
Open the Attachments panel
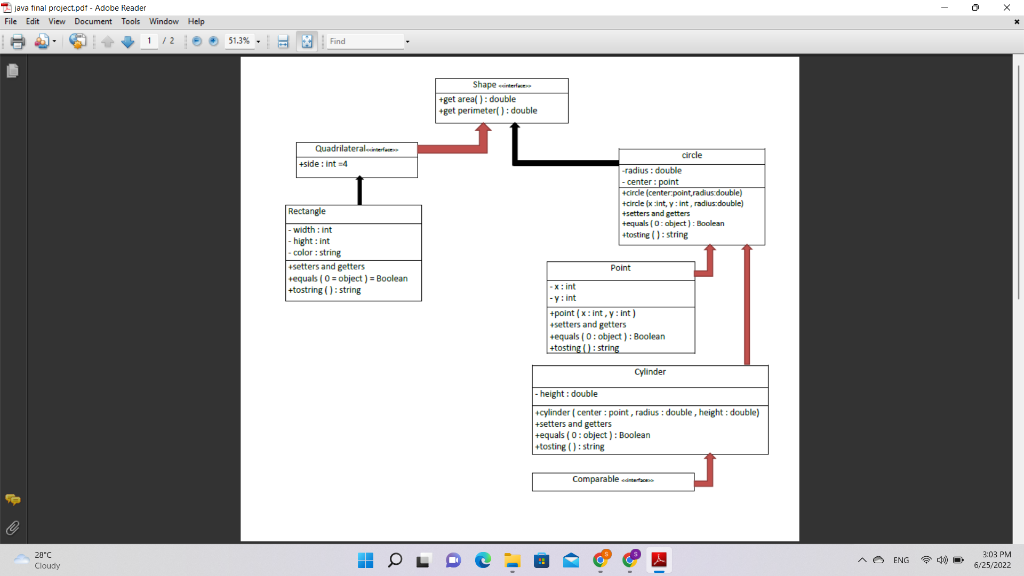11,528
